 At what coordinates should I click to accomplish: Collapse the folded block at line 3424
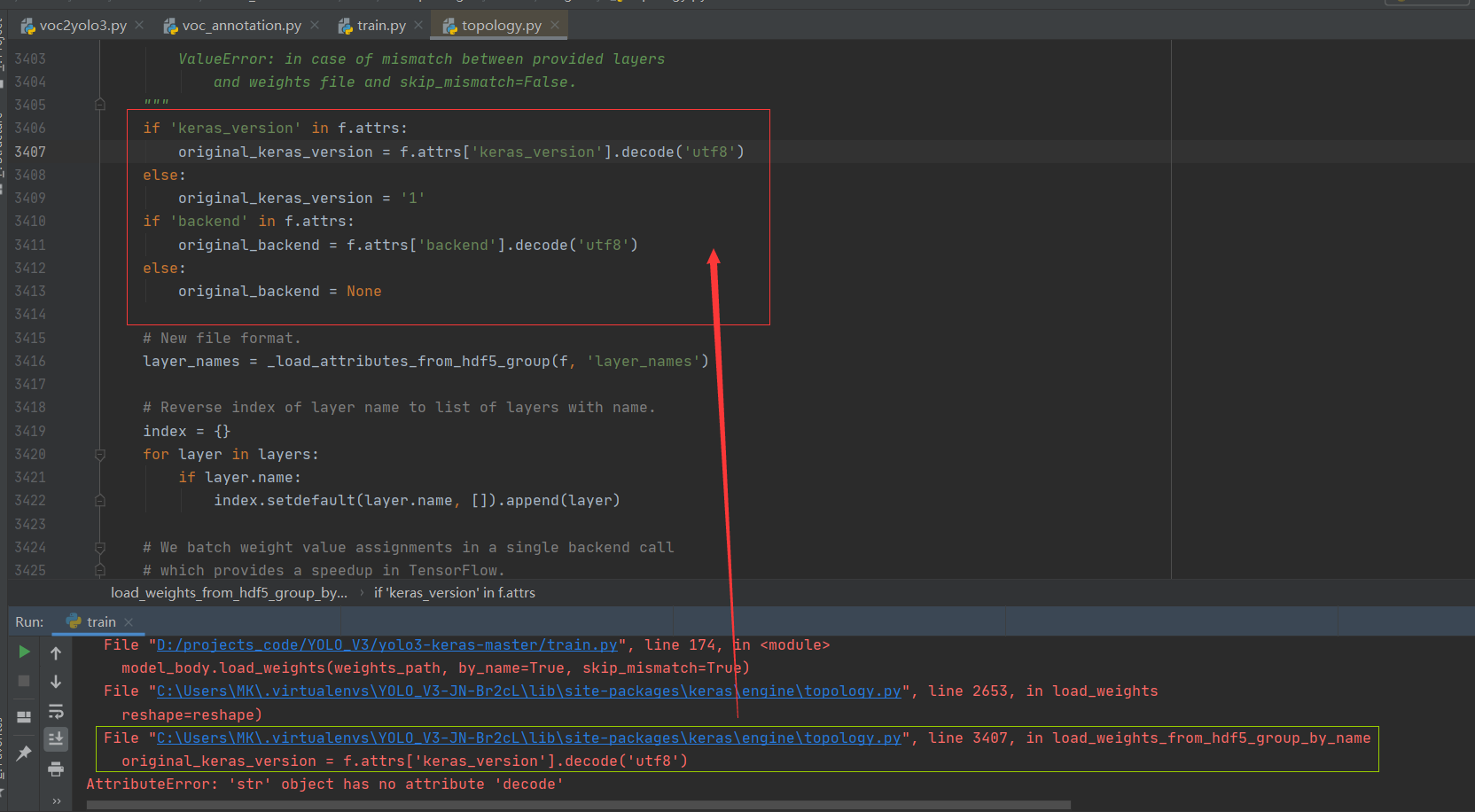(x=99, y=547)
